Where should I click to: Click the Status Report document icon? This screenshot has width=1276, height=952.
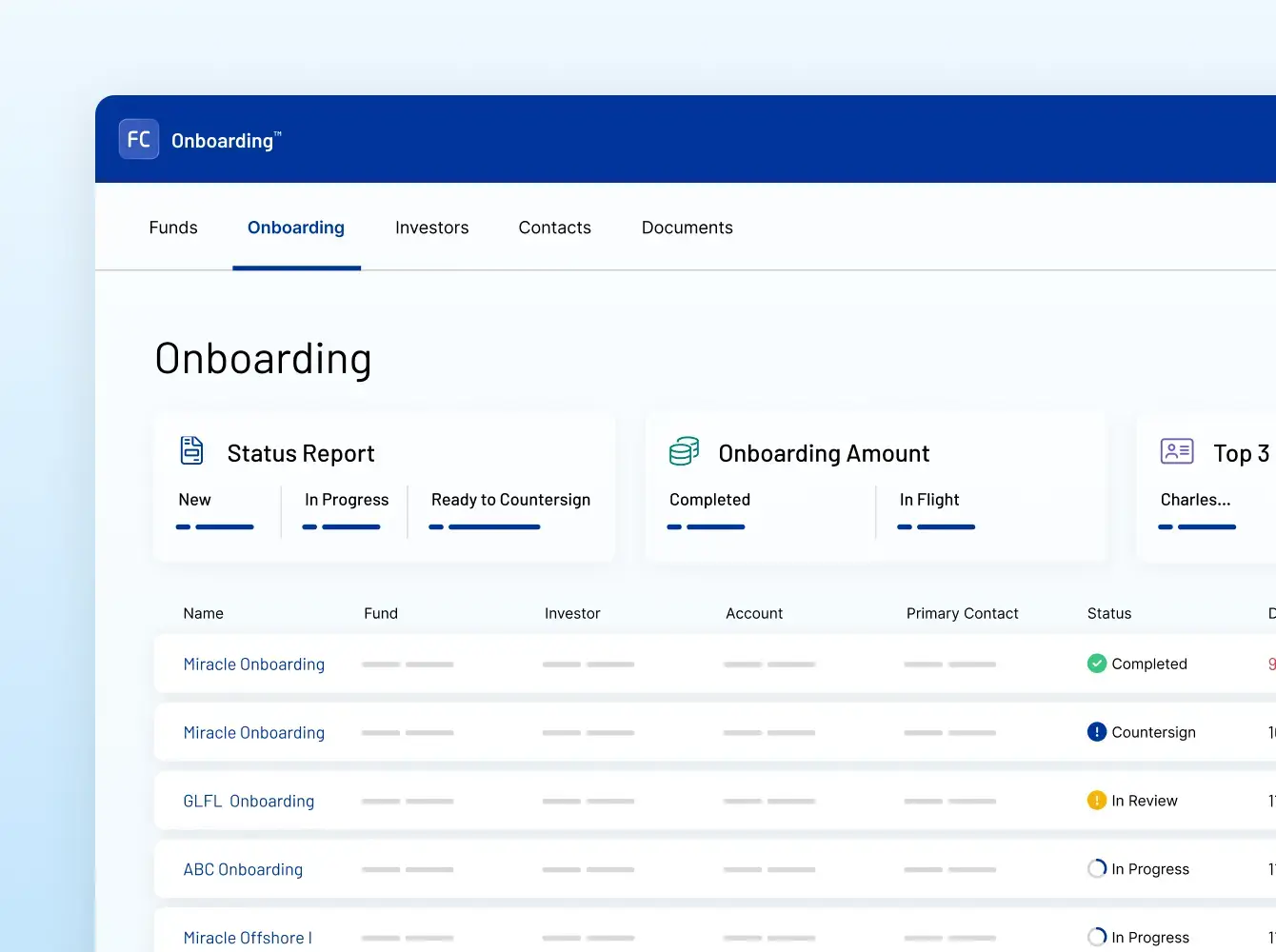(x=191, y=450)
